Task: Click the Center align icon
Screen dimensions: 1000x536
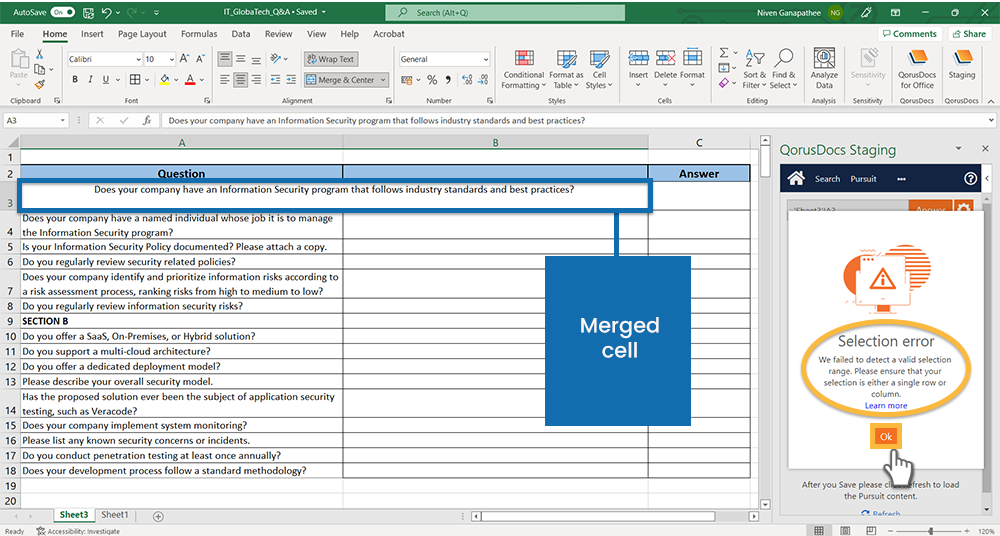Action: pyautogui.click(x=240, y=80)
